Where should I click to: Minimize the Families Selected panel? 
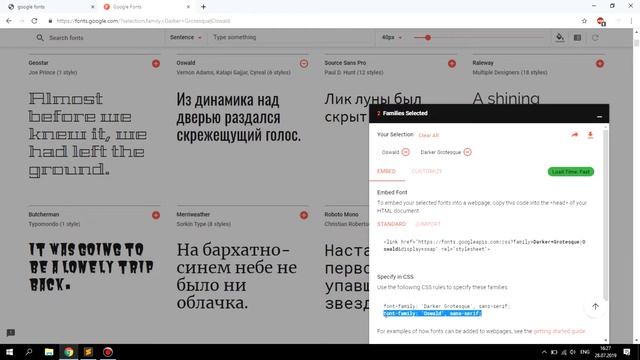599,117
